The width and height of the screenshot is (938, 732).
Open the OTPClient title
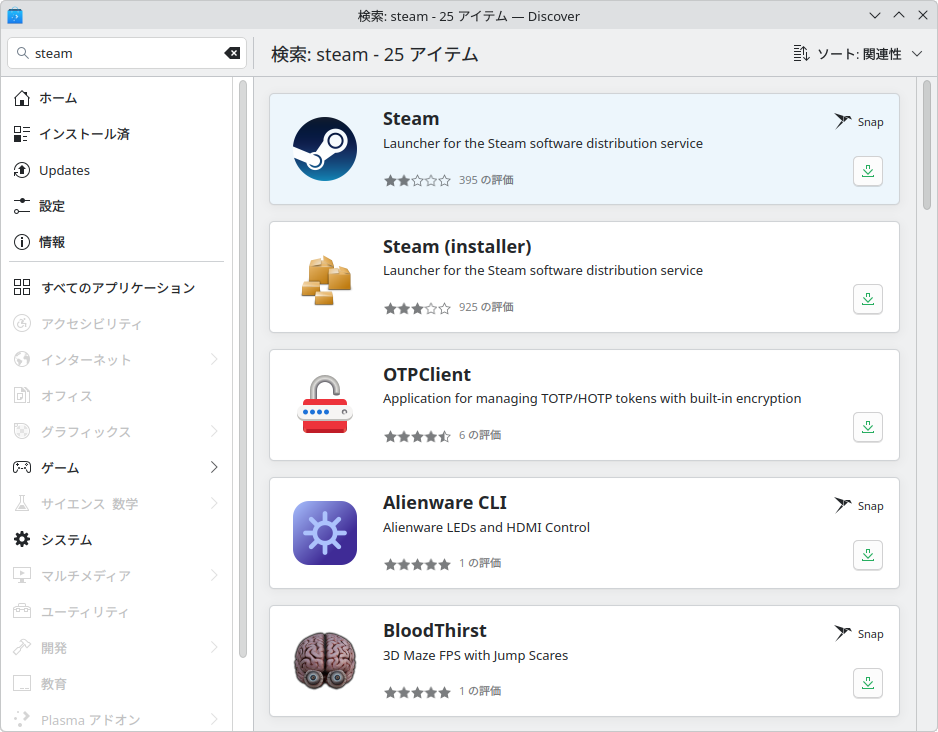[x=427, y=374]
